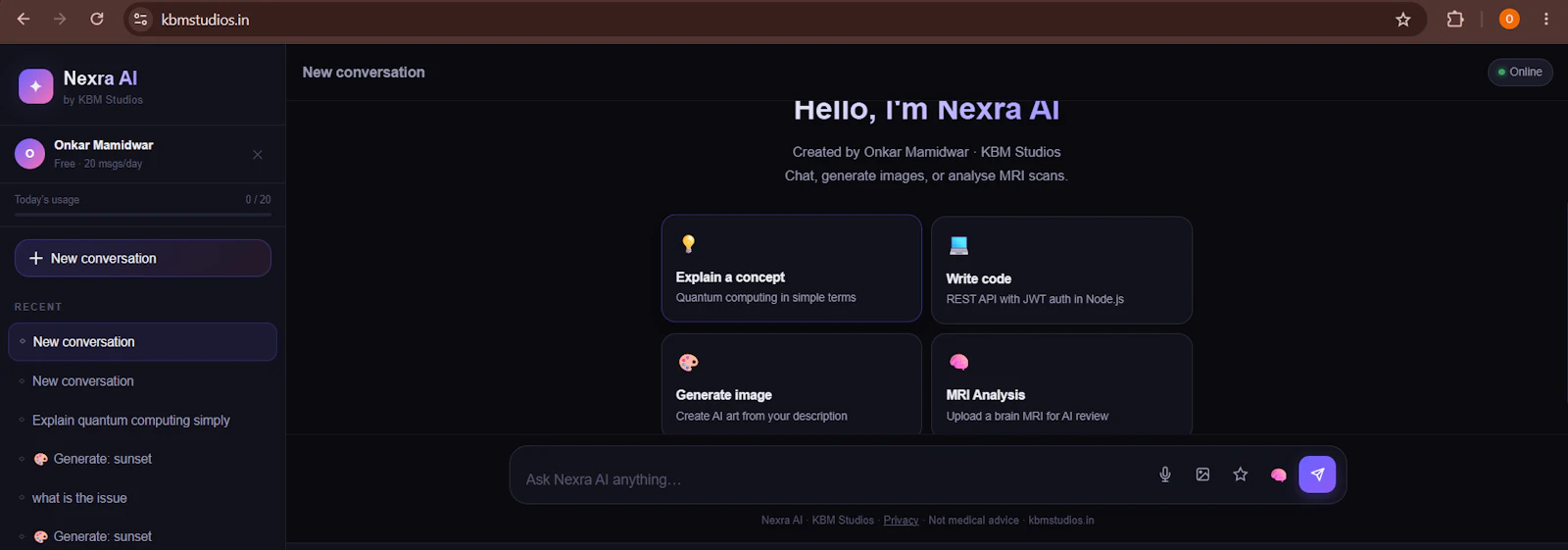The image size is (1568, 550).
Task: Click today's usage progress bar
Action: click(143, 214)
